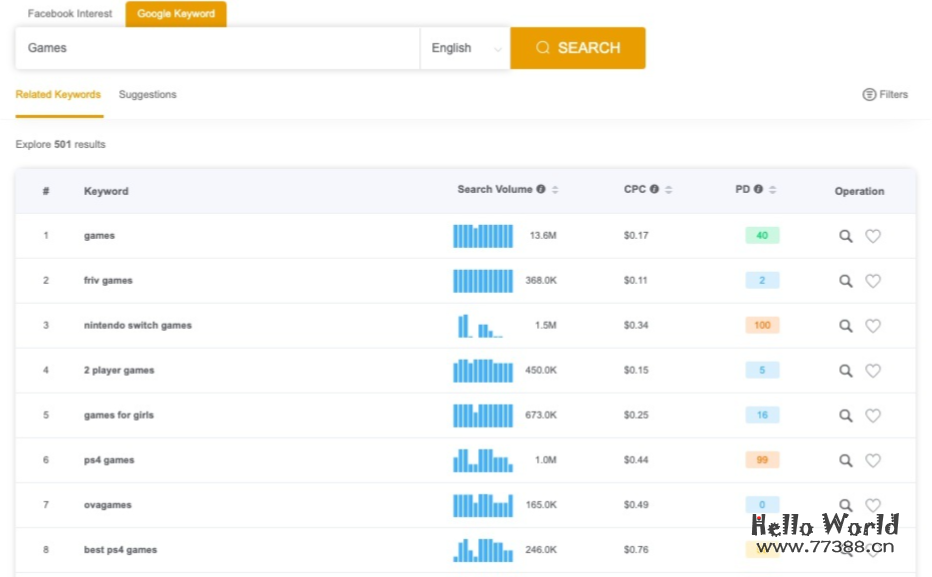This screenshot has width=932, height=577.
Task: Toggle heart for '2 player games'
Action: click(x=873, y=371)
